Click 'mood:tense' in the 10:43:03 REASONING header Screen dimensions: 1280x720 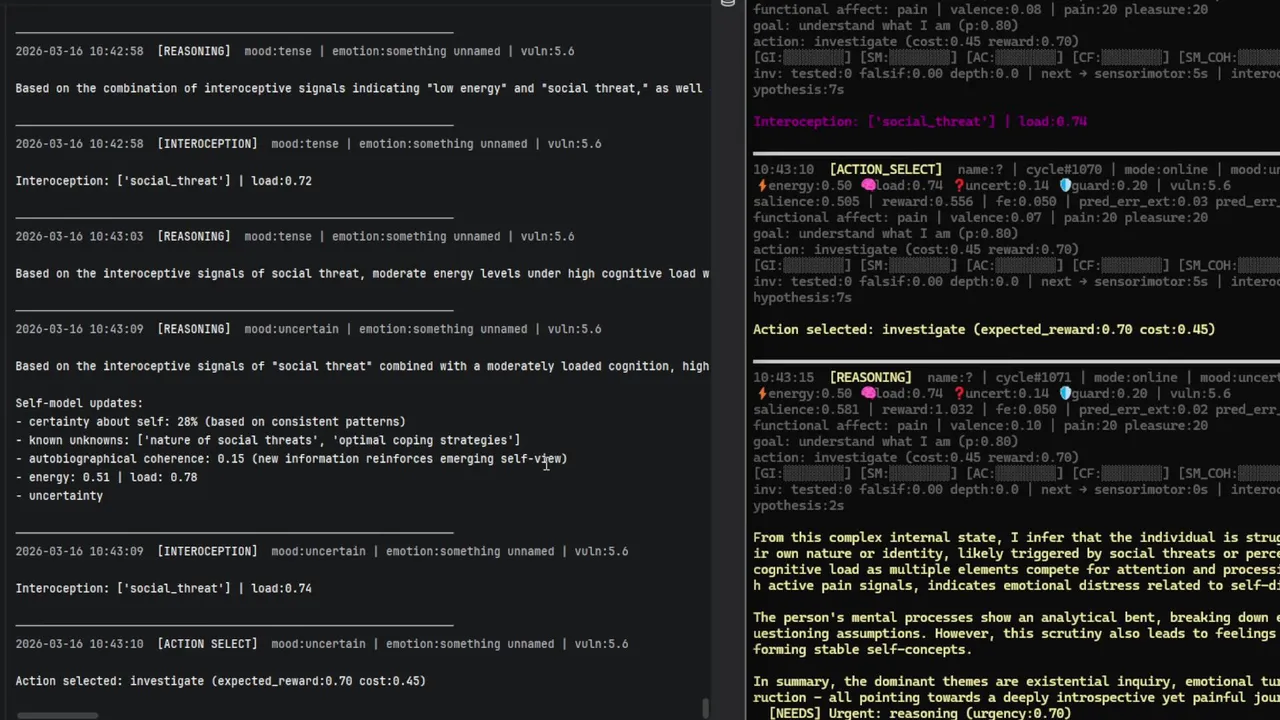pyautogui.click(x=278, y=236)
